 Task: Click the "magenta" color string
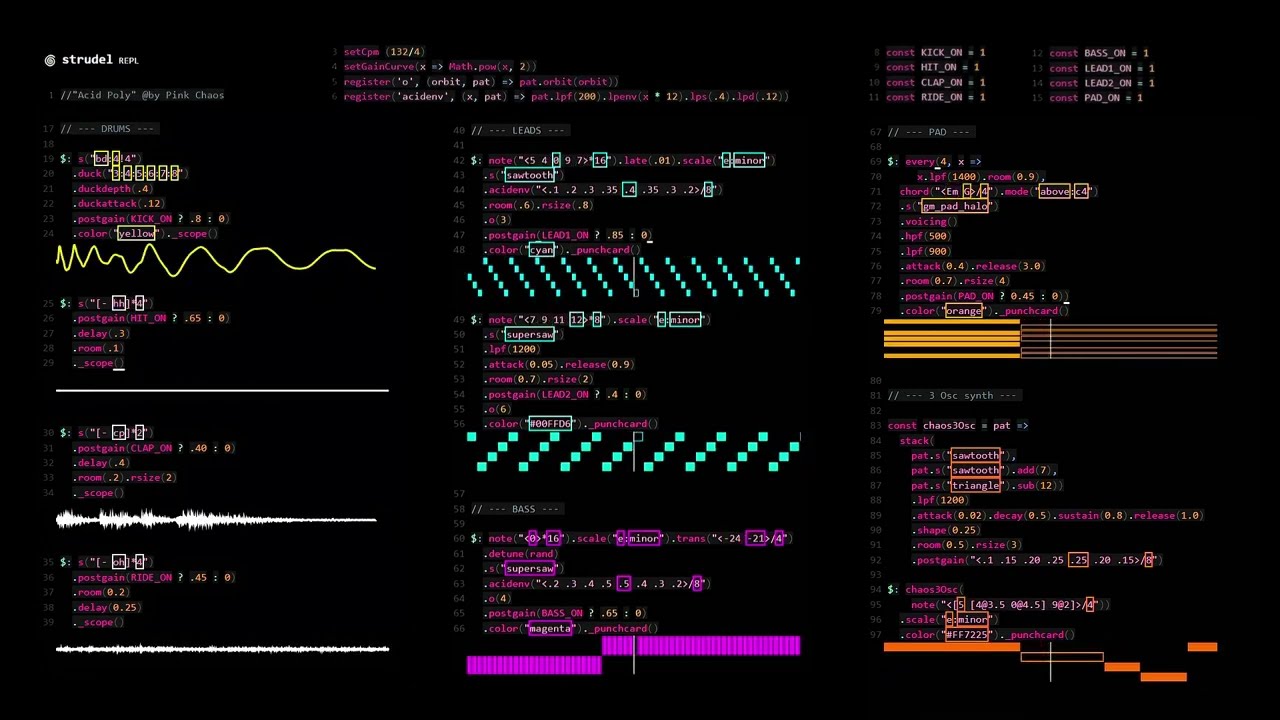[x=550, y=628]
